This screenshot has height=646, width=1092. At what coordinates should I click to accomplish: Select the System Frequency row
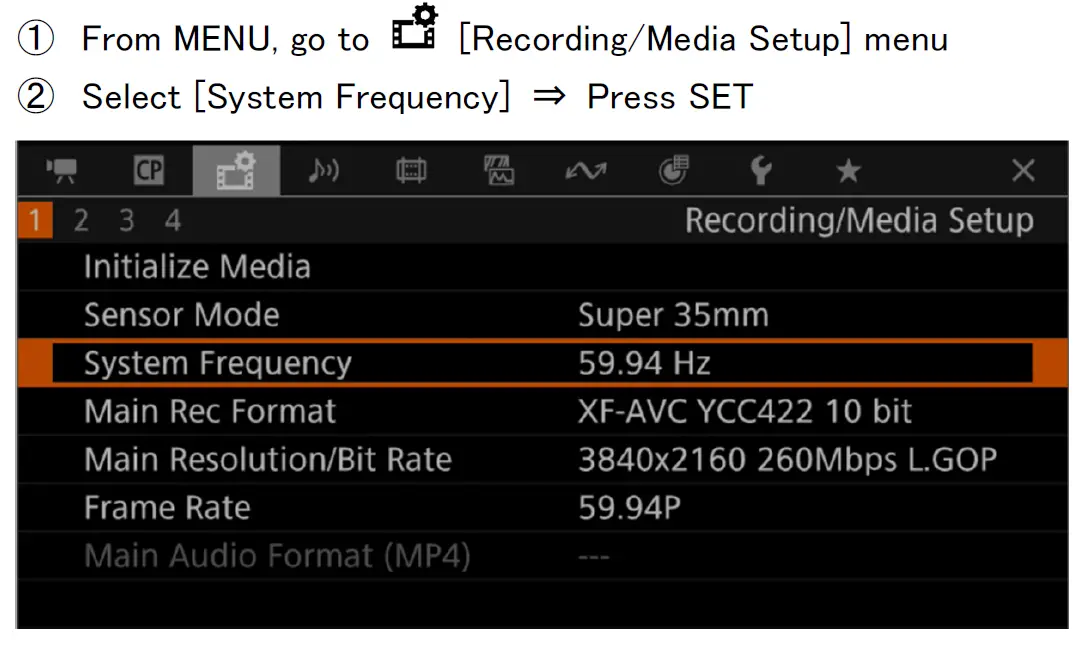tap(540, 363)
